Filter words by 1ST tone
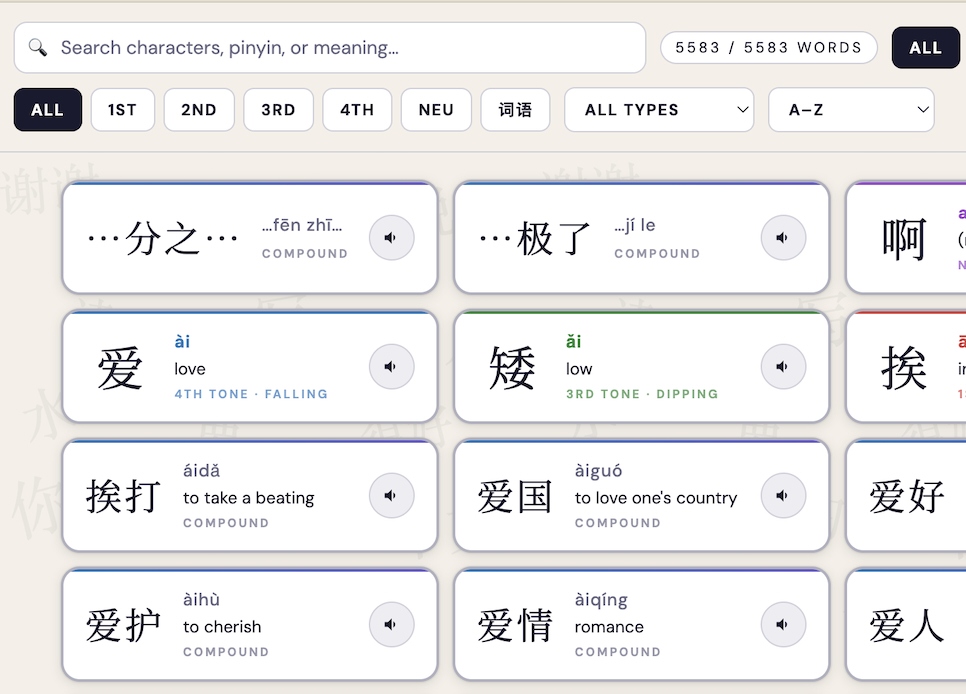The height and width of the screenshot is (694, 966). [123, 110]
